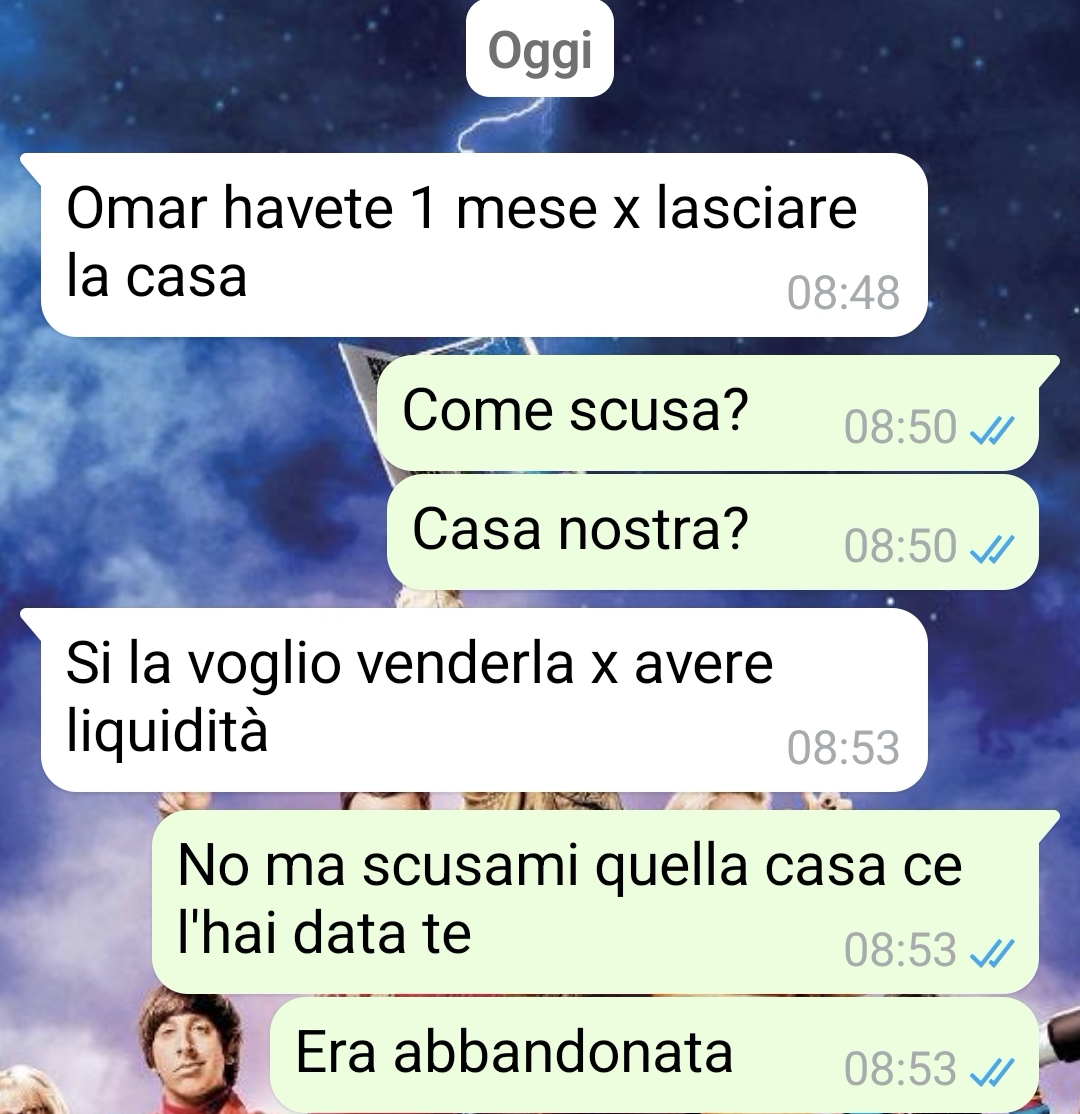Tap the word "liquidità" in received message
Image resolution: width=1080 pixels, height=1114 pixels.
pos(167,730)
